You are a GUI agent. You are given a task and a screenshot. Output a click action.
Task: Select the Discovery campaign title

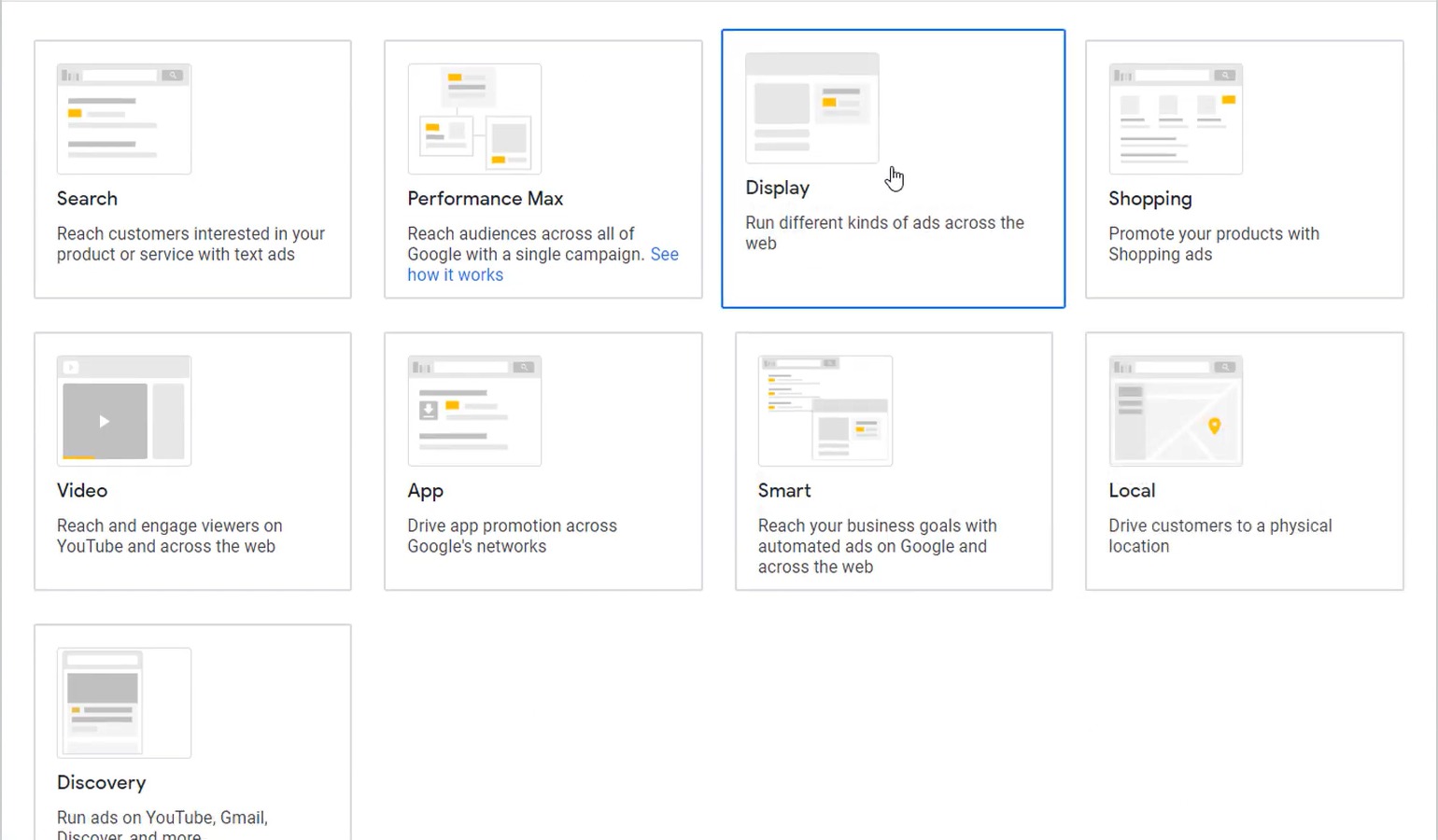101,782
